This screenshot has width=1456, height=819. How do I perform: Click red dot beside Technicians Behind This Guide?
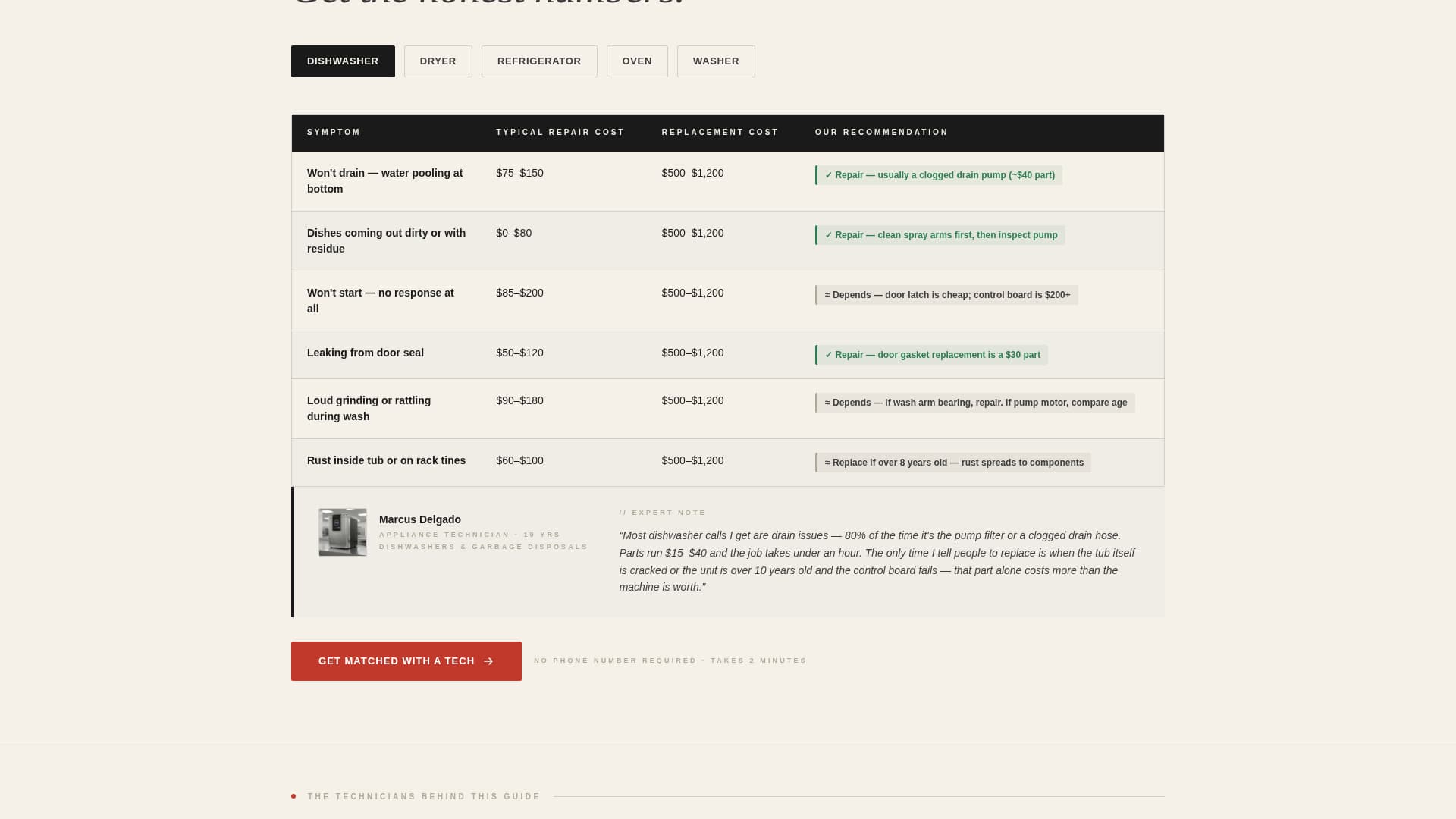[x=293, y=796]
